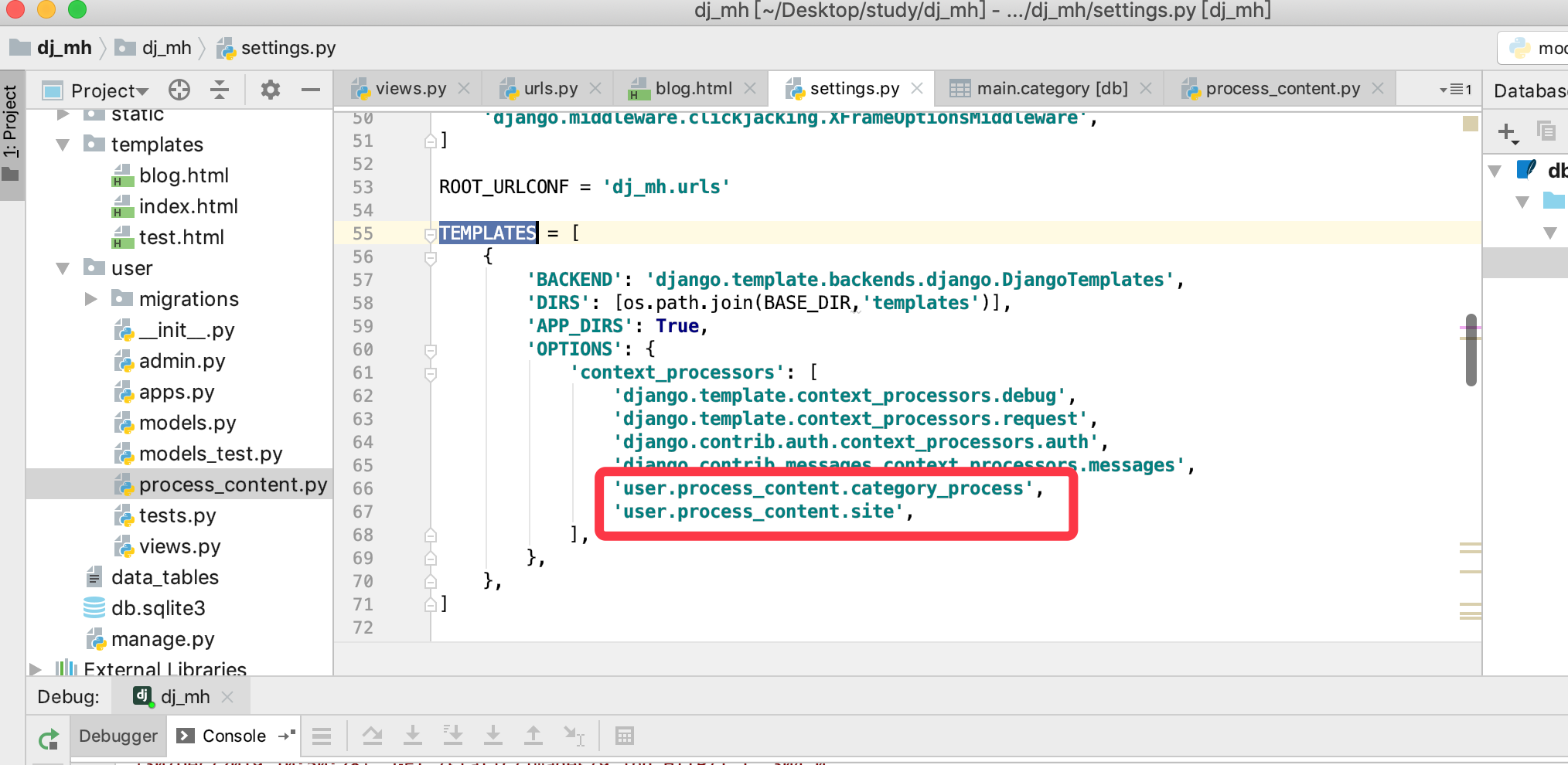Click Step Into My Code icon
Image resolution: width=1568 pixels, height=765 pixels.
[453, 736]
